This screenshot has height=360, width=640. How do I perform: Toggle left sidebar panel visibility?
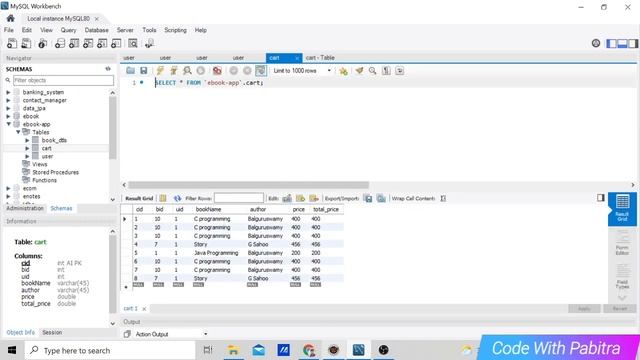tap(611, 43)
